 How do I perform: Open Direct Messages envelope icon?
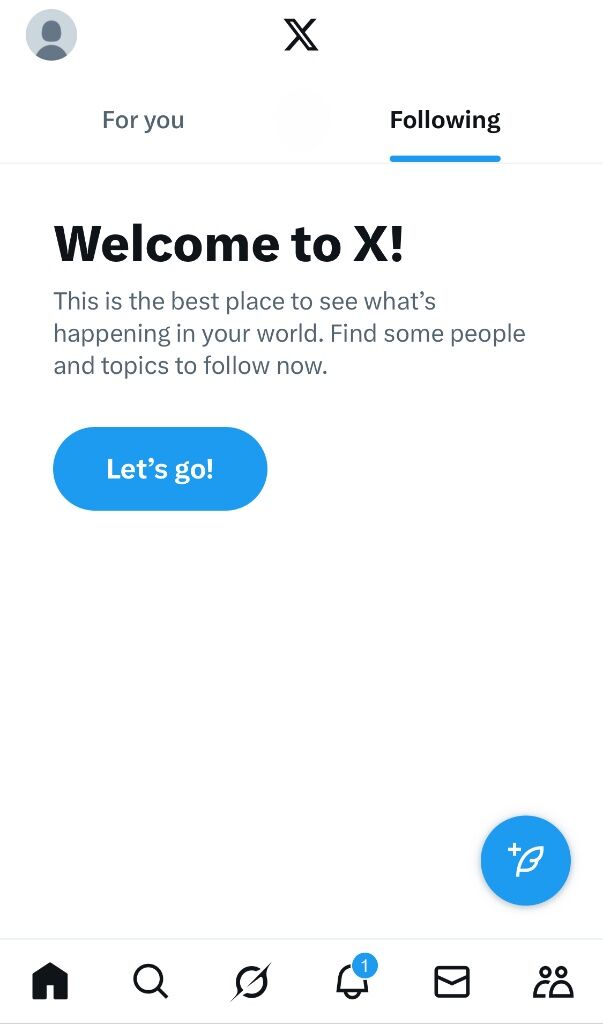point(452,982)
